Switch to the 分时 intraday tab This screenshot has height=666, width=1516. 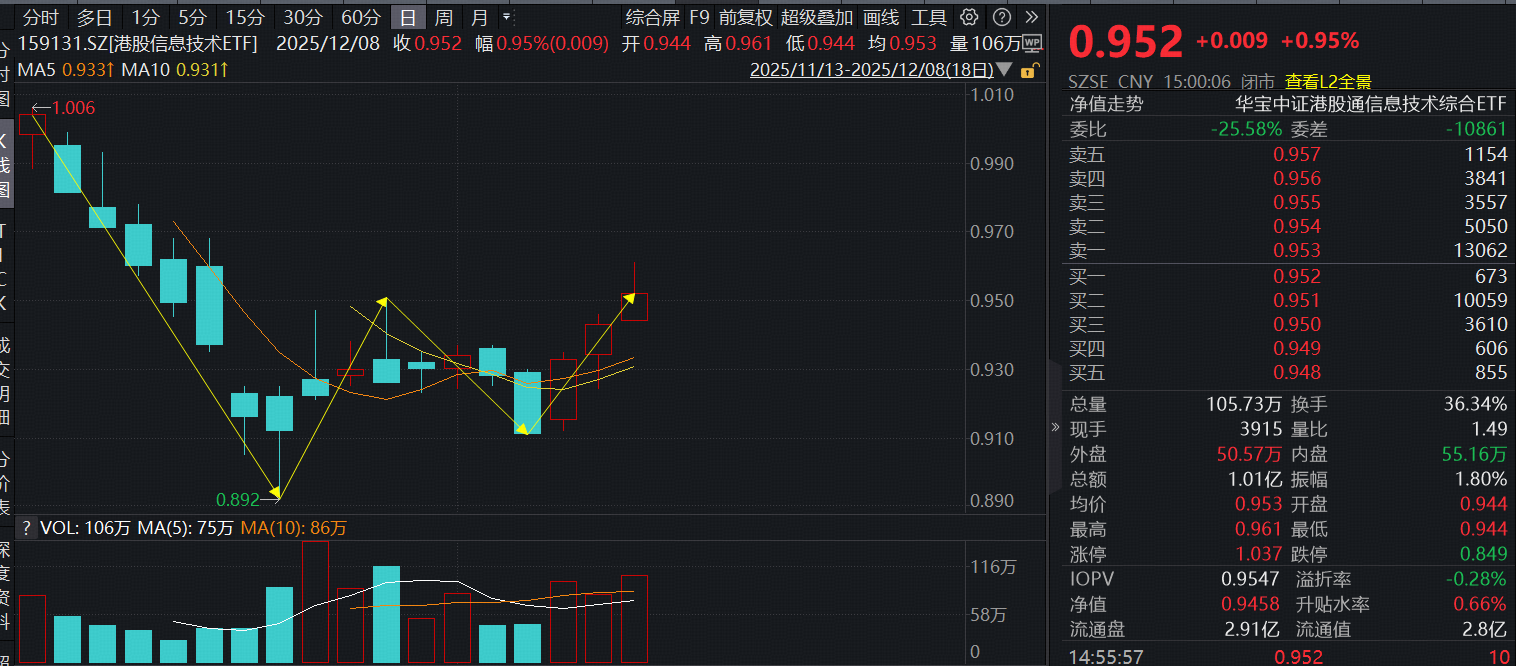pos(41,17)
